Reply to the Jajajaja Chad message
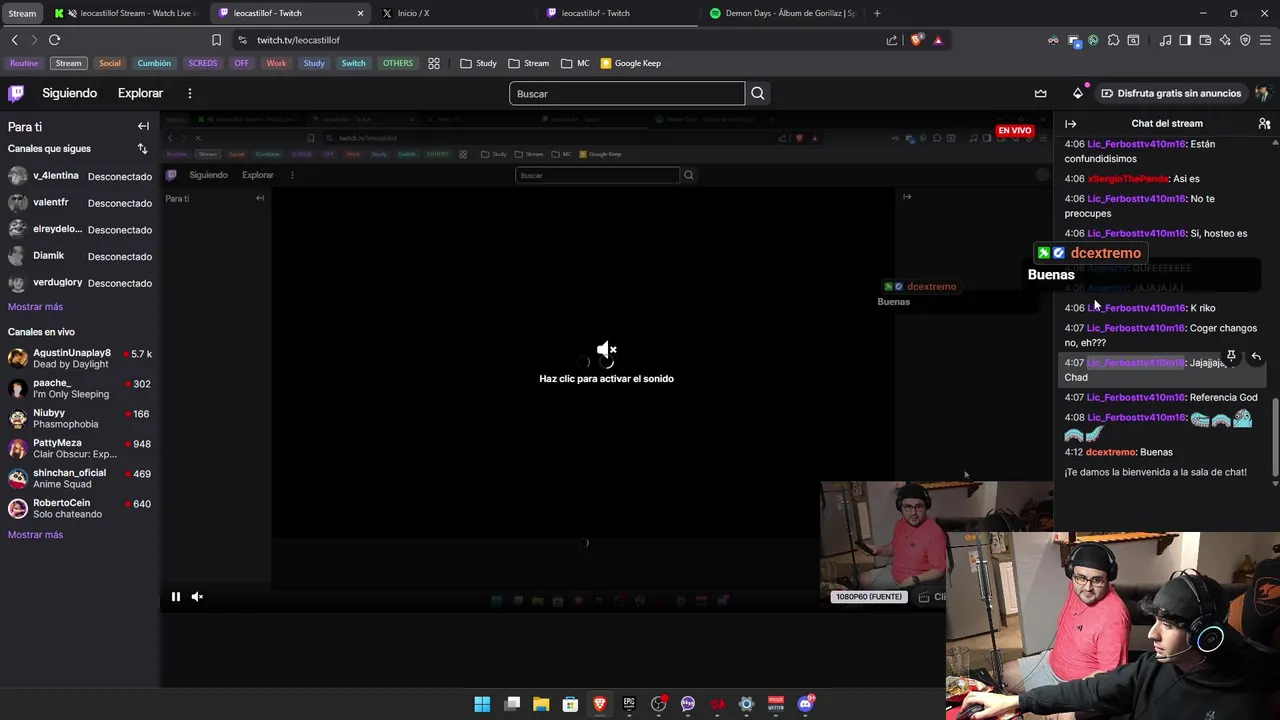This screenshot has height=720, width=1280. point(1256,356)
